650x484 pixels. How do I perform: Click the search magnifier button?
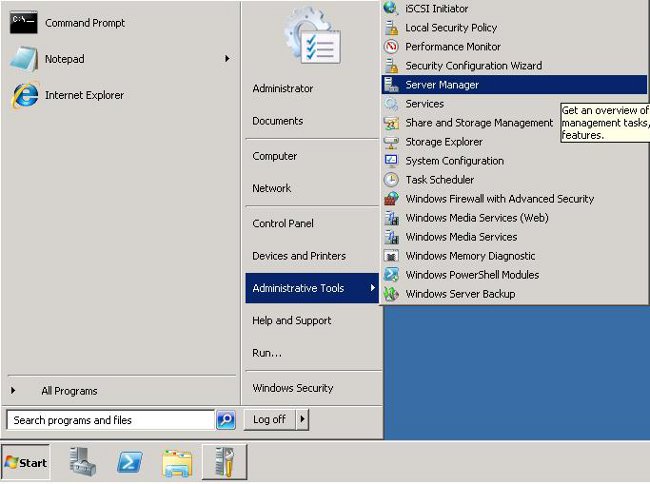point(226,420)
